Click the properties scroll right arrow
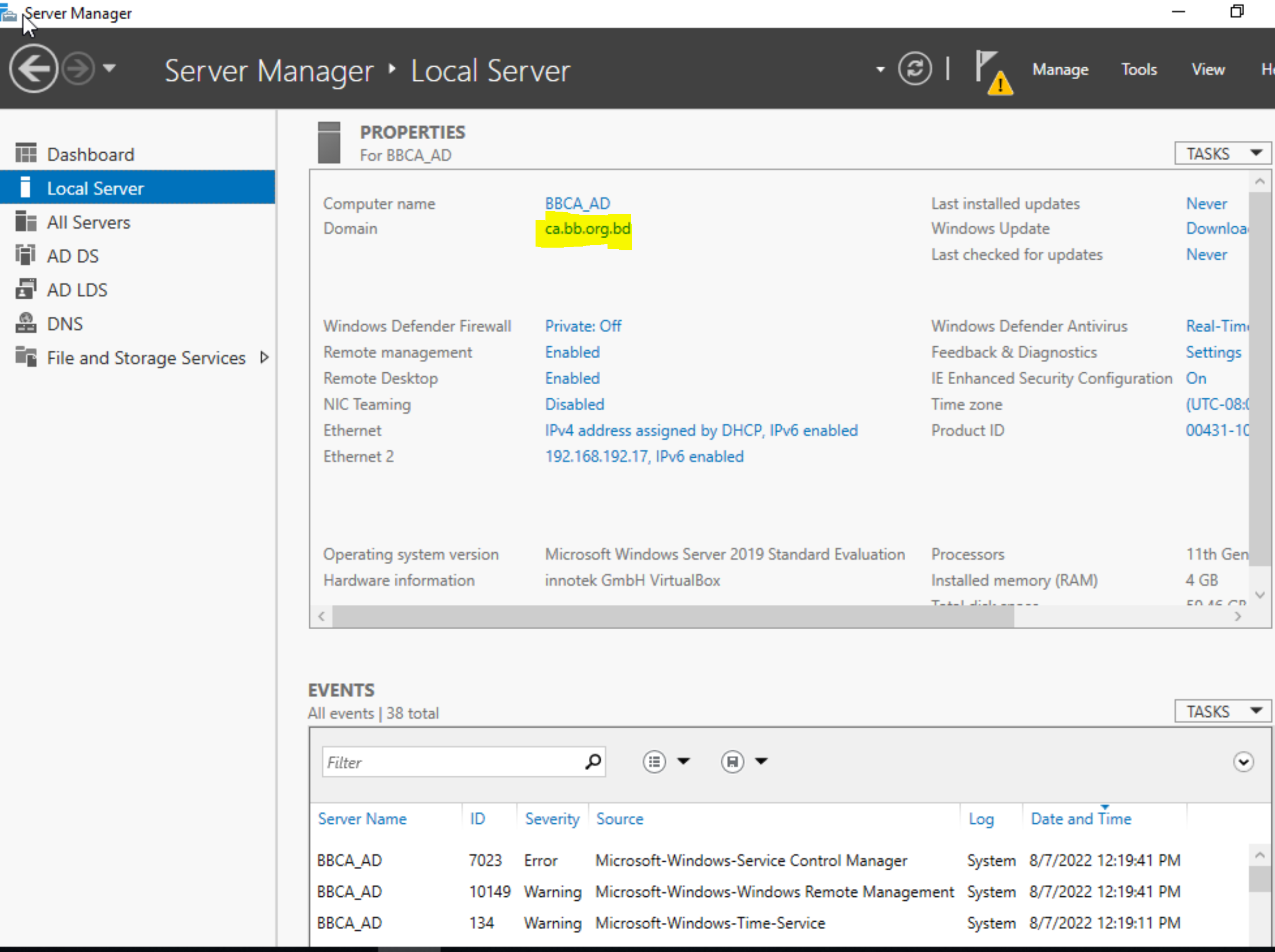Image resolution: width=1275 pixels, height=952 pixels. click(1237, 616)
